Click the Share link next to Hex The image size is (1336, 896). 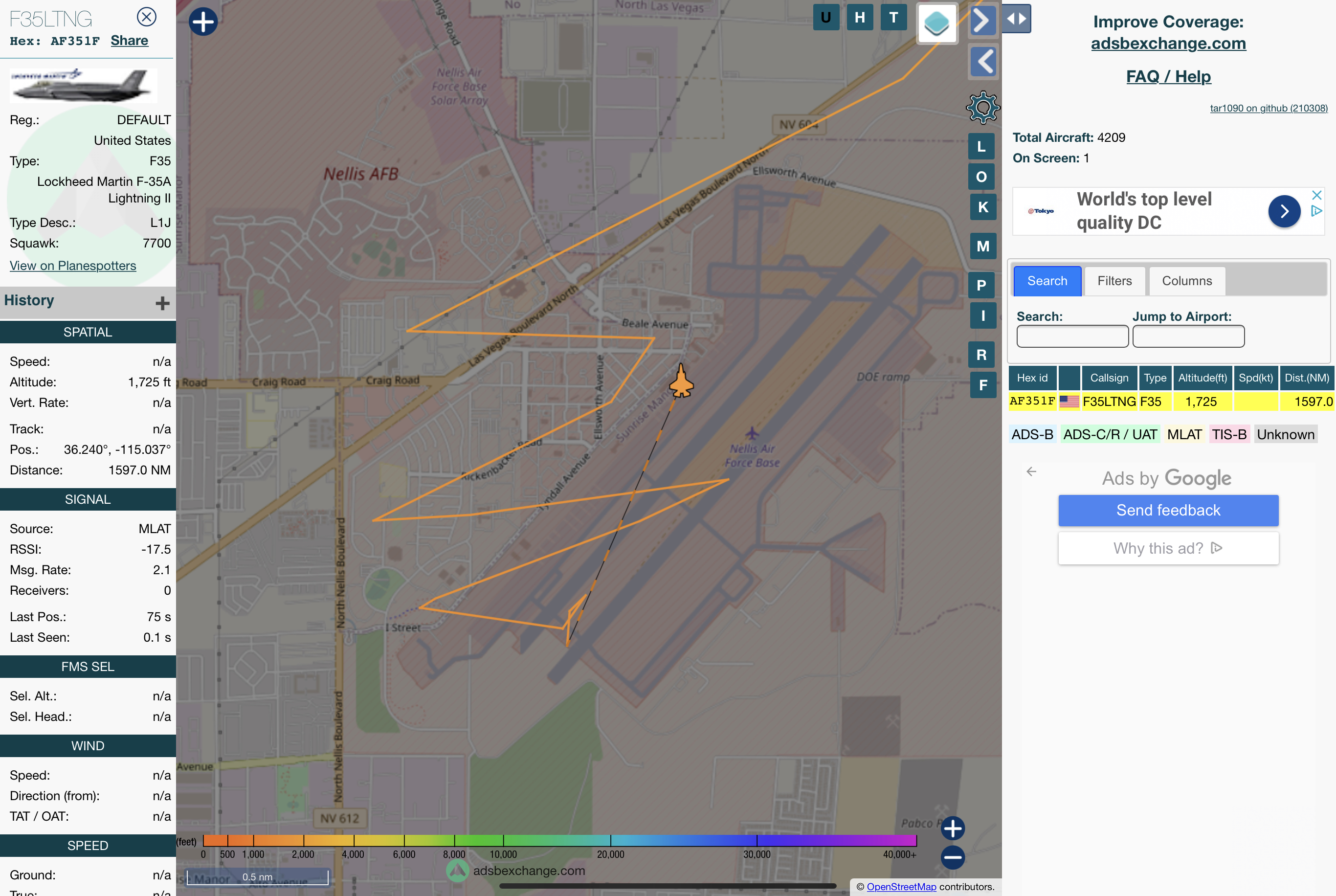pyautogui.click(x=130, y=41)
